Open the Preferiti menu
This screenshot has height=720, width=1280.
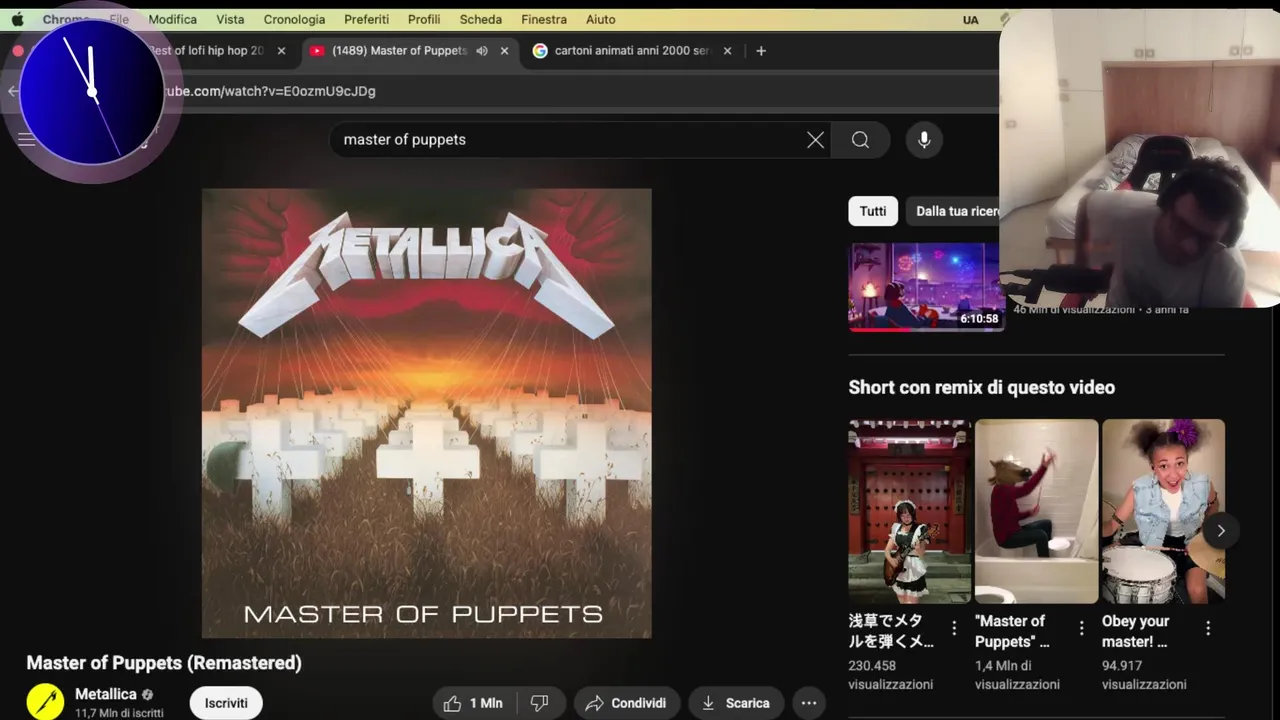366,19
